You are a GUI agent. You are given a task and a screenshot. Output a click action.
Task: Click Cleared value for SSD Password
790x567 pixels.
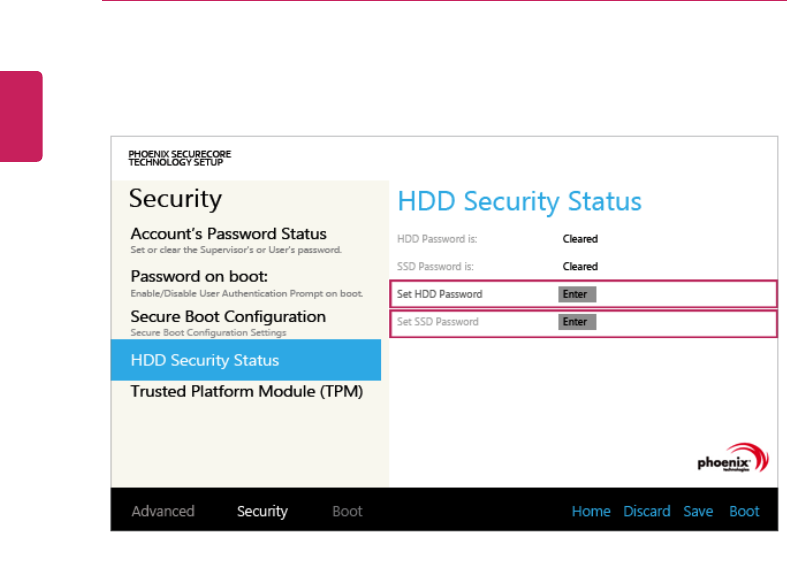(580, 267)
